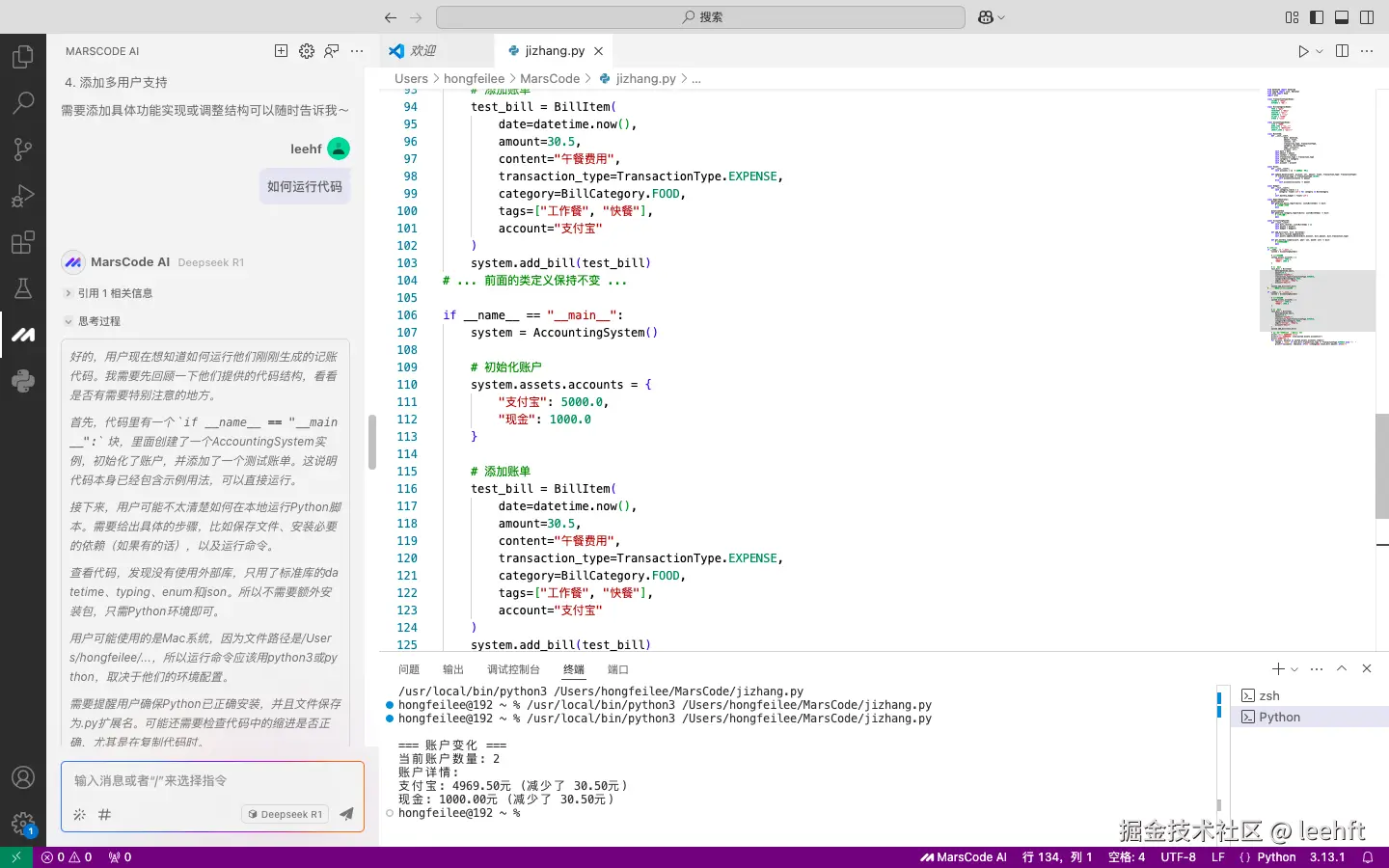Select the Testing beaker icon
Image resolution: width=1389 pixels, height=868 pixels.
(23, 288)
